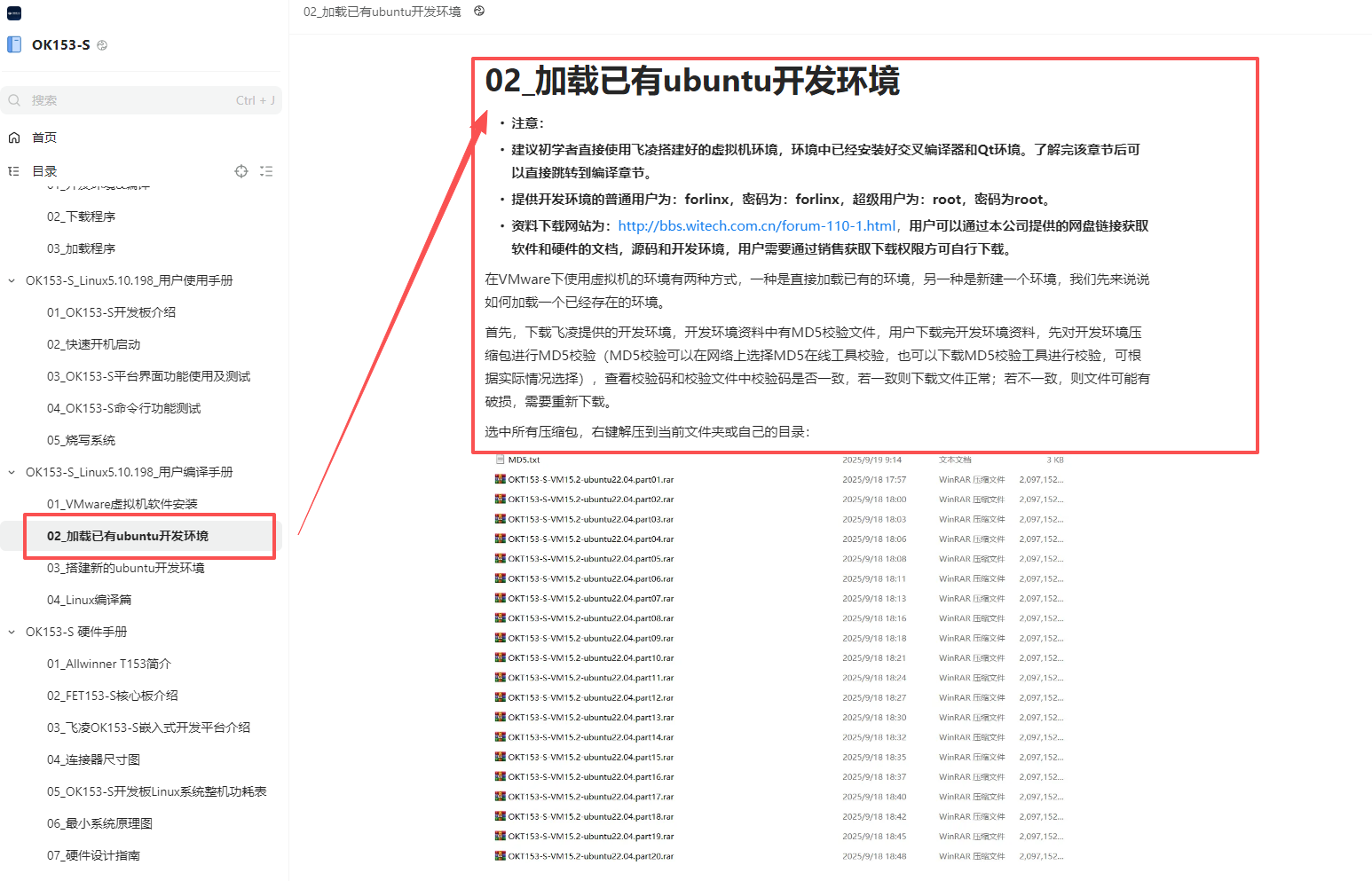
Task: Click the globe icon after the breadcrumb title
Action: (477, 12)
